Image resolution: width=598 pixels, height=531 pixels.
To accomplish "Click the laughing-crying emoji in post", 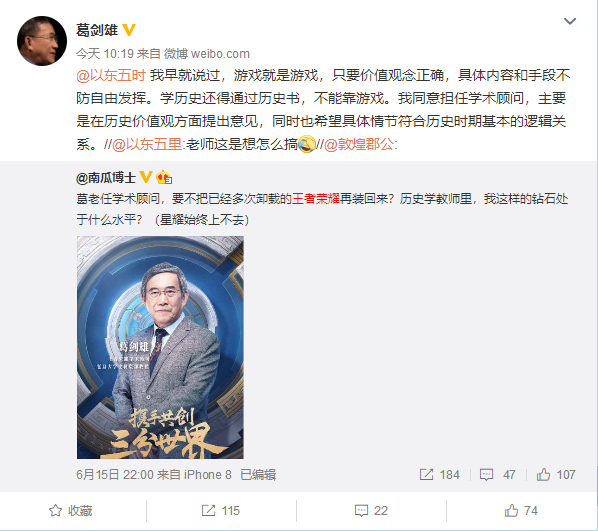I will (x=307, y=144).
